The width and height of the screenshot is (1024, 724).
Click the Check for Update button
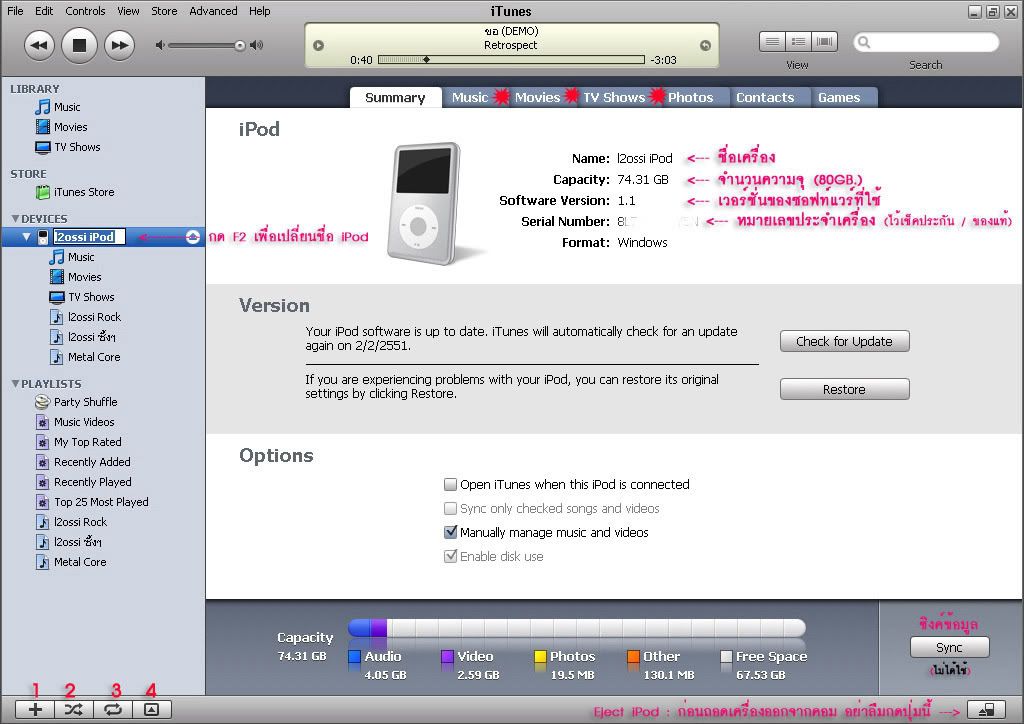point(844,341)
